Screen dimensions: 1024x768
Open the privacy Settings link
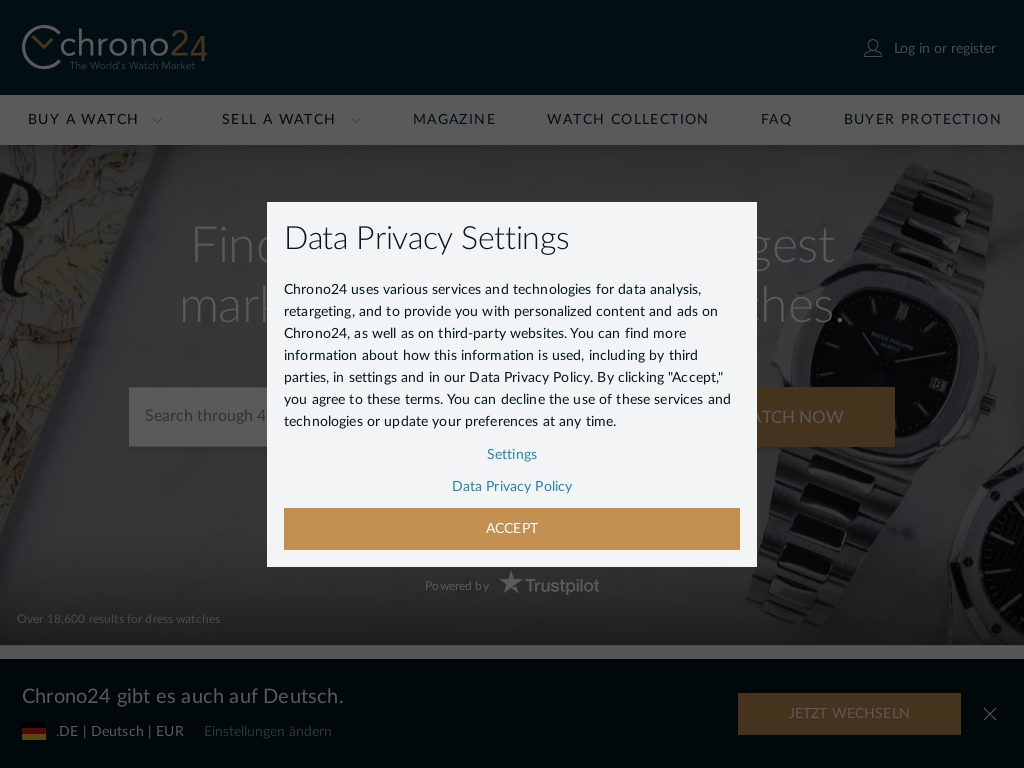click(512, 455)
